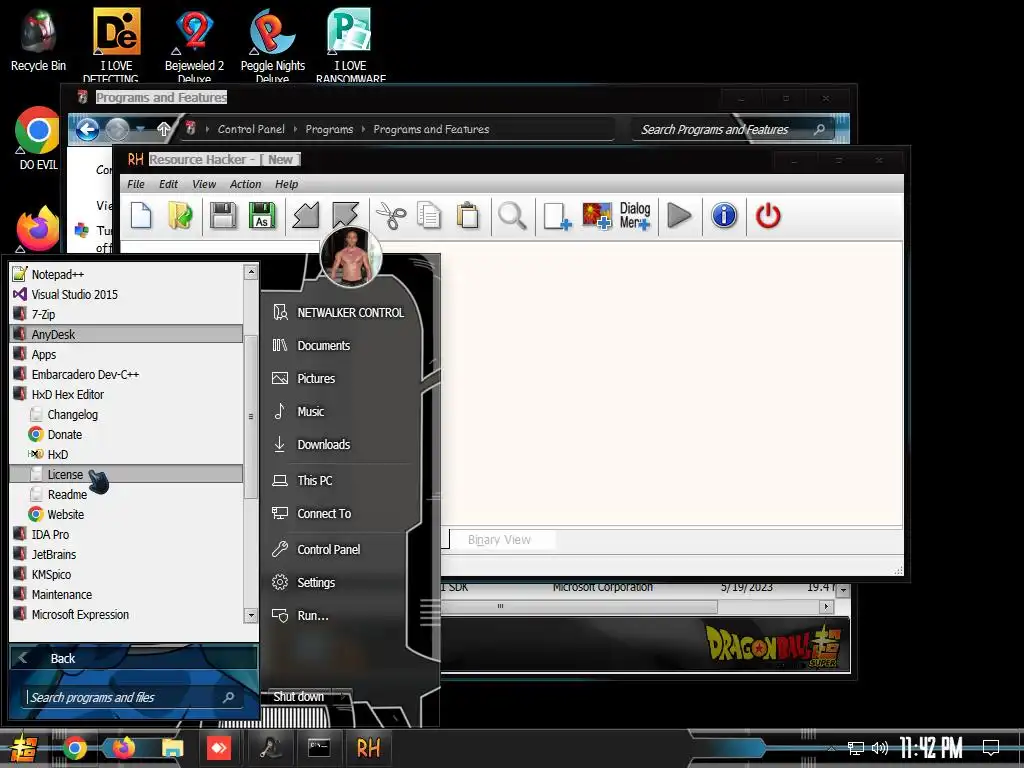
Task: Expand Microsoft Expression folder
Action: pyautogui.click(x=127, y=615)
